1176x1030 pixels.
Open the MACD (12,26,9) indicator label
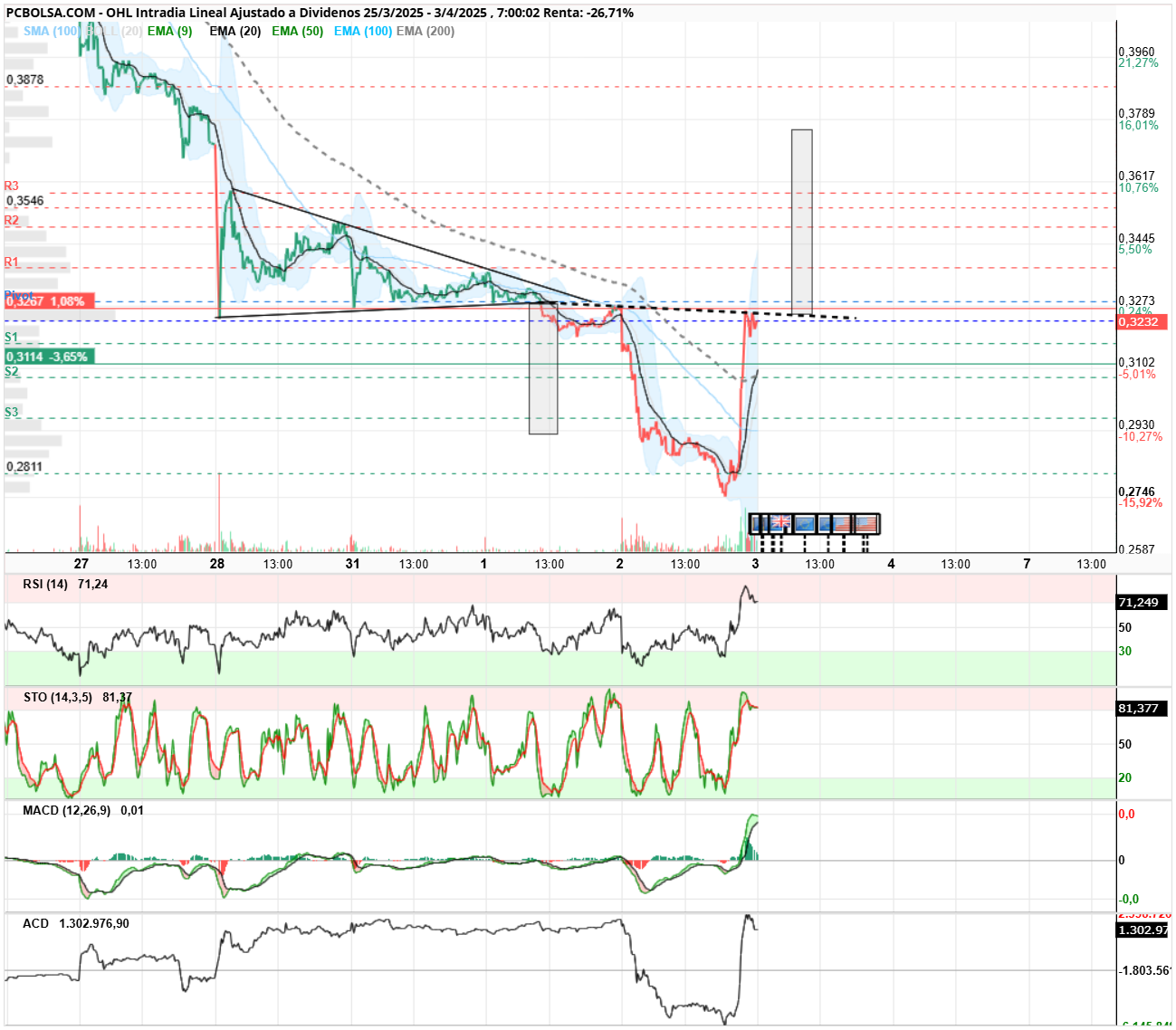pyautogui.click(x=67, y=810)
